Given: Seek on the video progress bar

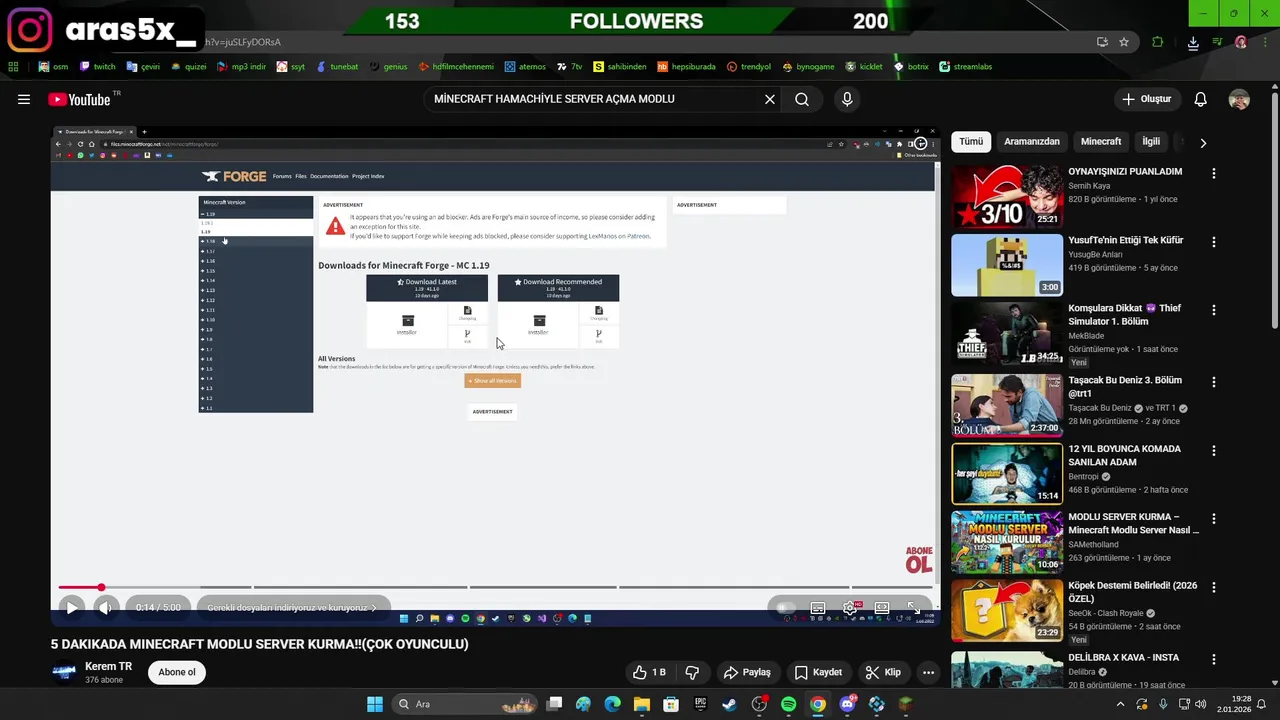Looking at the screenshot, I should click(495, 587).
